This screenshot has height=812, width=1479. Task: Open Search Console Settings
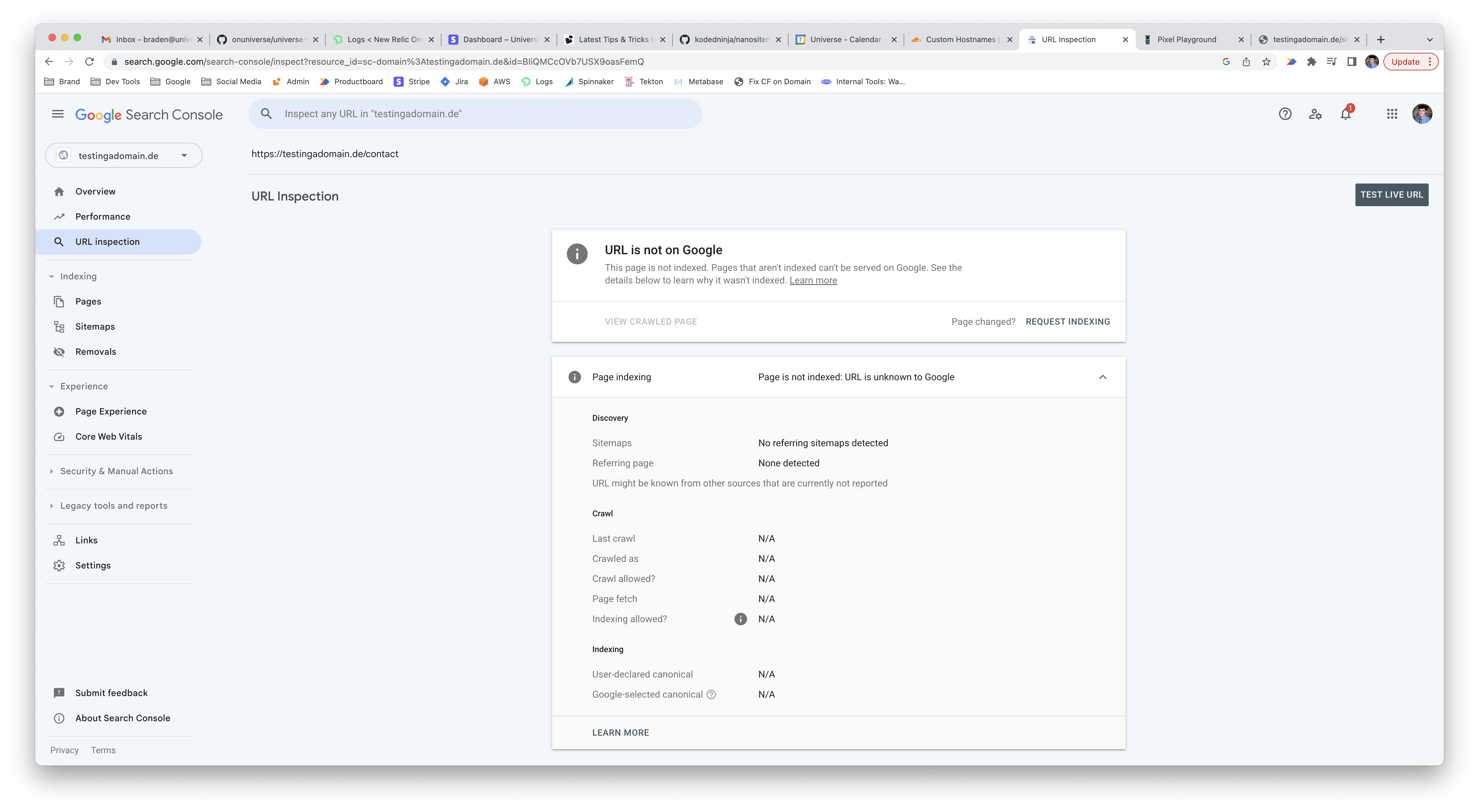[118, 565]
